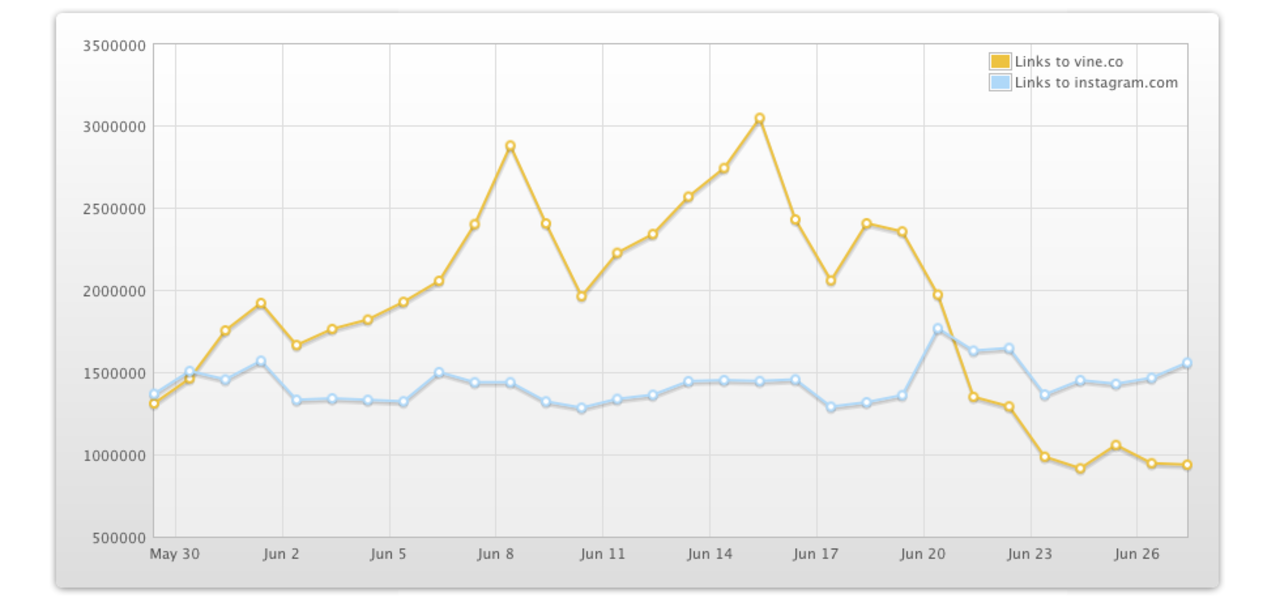Click the last instagram.com point at right edge
1280x598 pixels.
(x=1187, y=364)
